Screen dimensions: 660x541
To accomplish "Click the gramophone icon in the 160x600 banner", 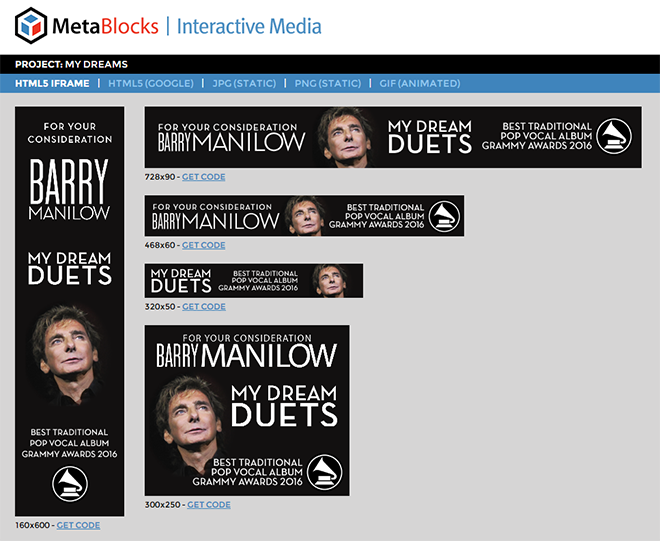I will (x=70, y=484).
